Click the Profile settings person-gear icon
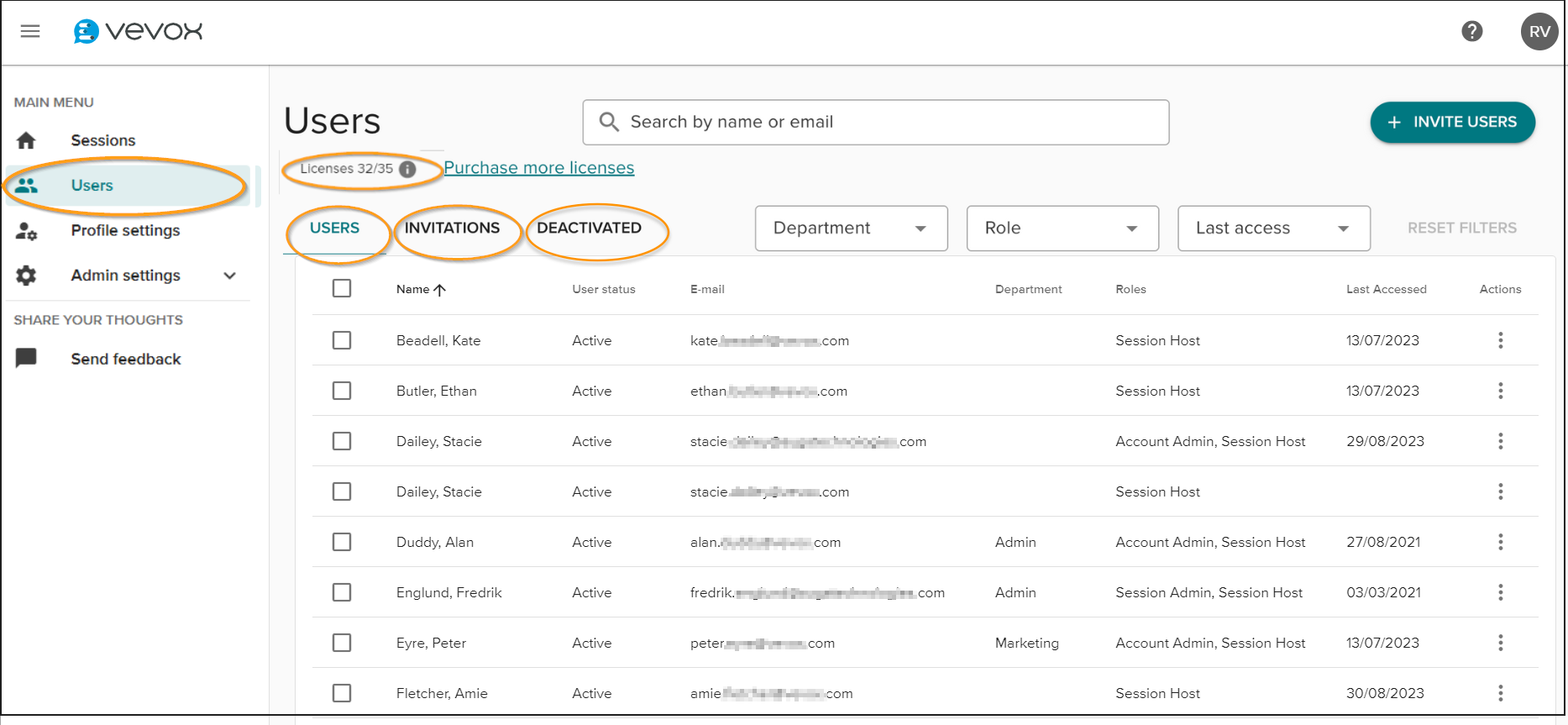 pos(26,230)
